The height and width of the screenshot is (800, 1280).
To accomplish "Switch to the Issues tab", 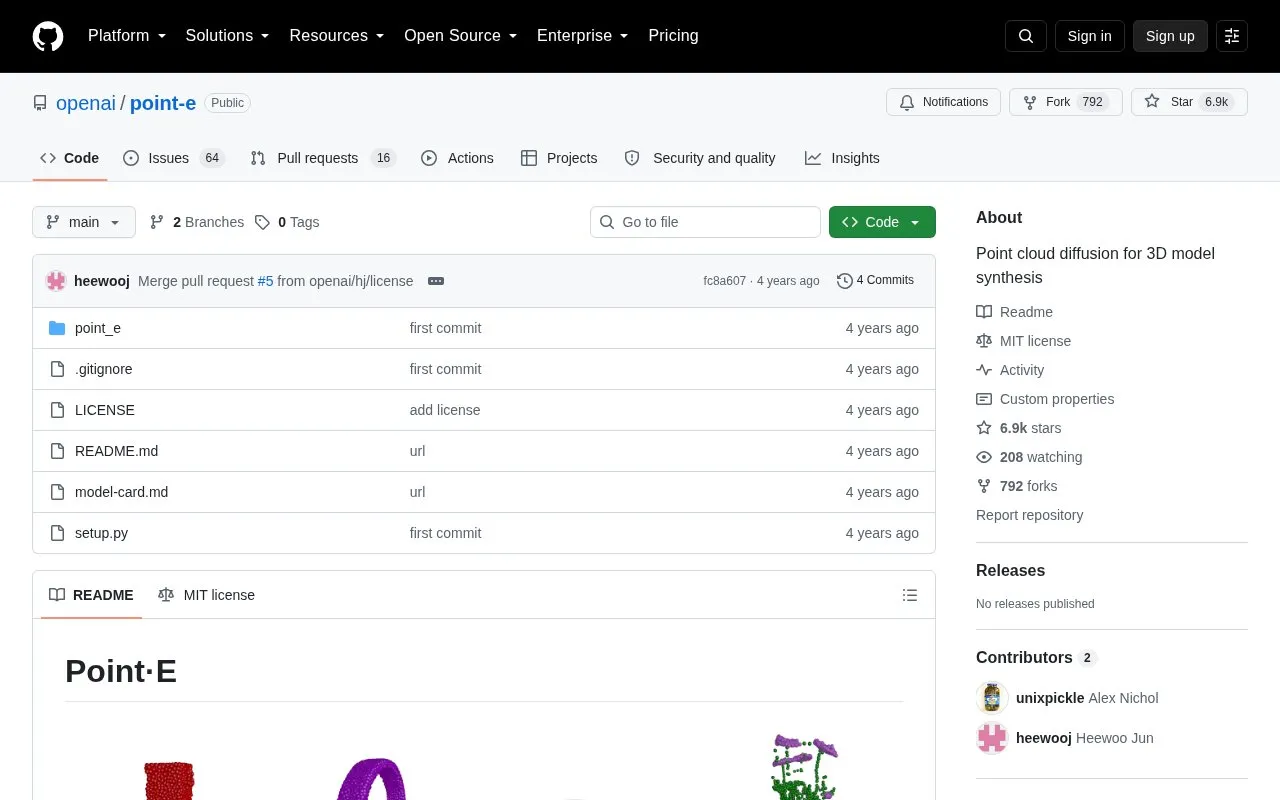I will [x=174, y=158].
